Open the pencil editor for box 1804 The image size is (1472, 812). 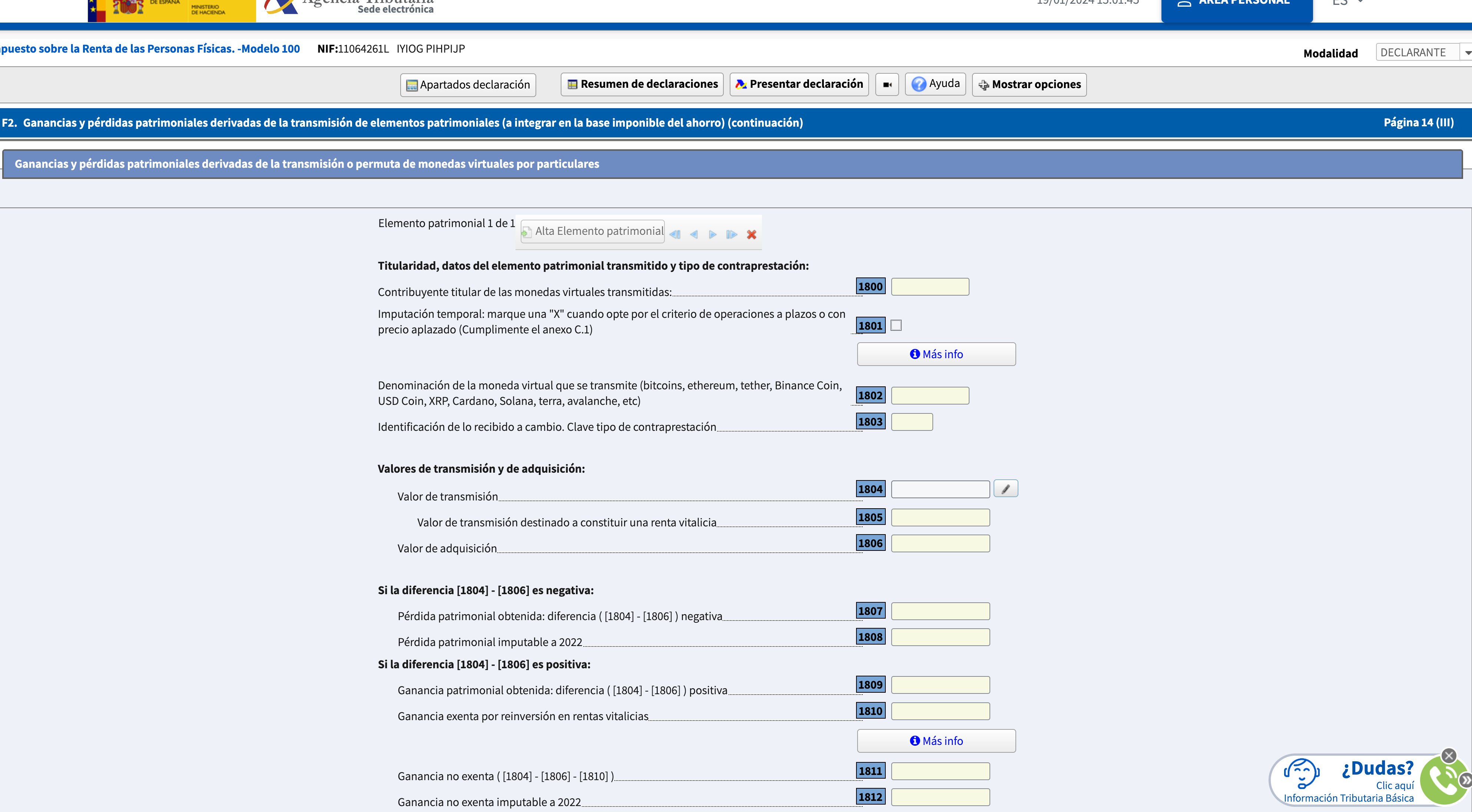pos(1006,489)
